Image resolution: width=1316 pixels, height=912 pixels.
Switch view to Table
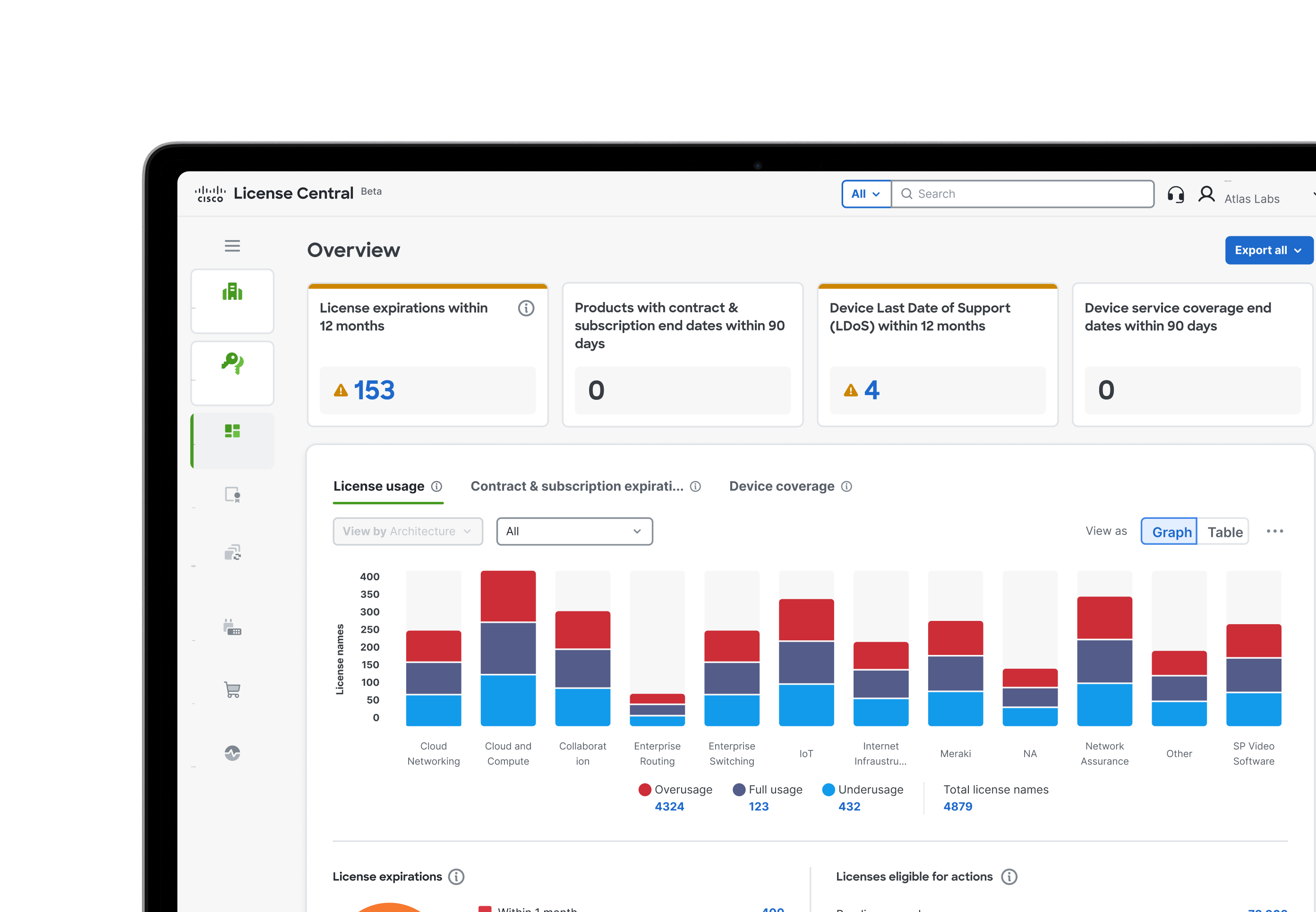pyautogui.click(x=1224, y=532)
